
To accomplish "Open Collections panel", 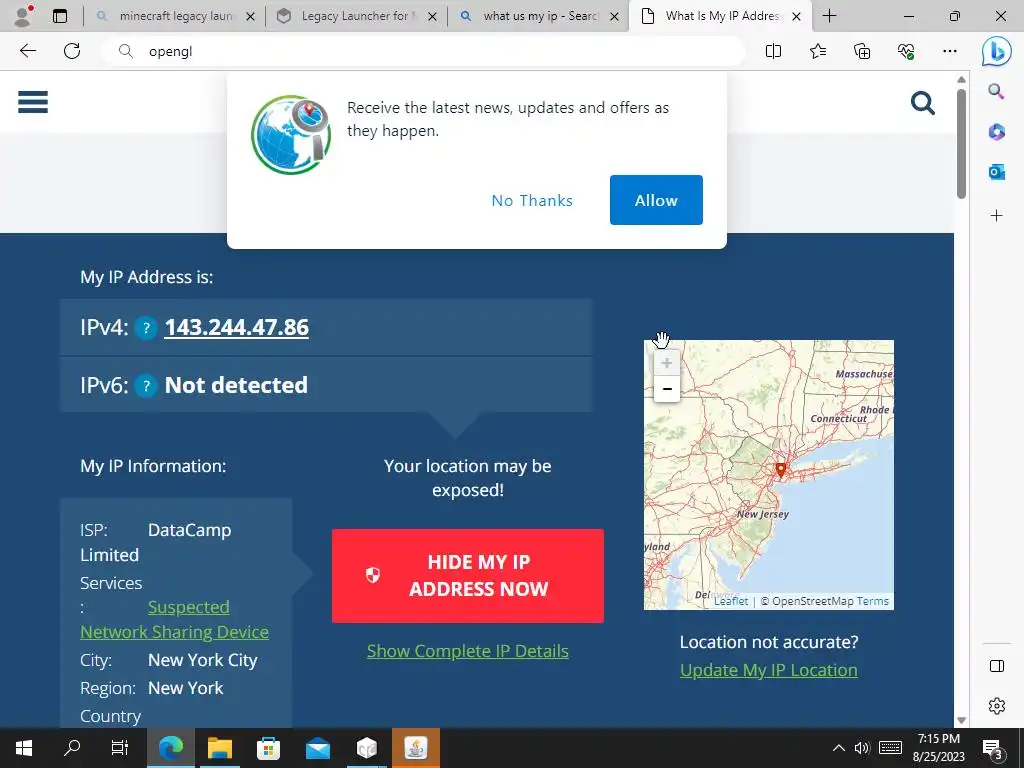I will coord(862,51).
